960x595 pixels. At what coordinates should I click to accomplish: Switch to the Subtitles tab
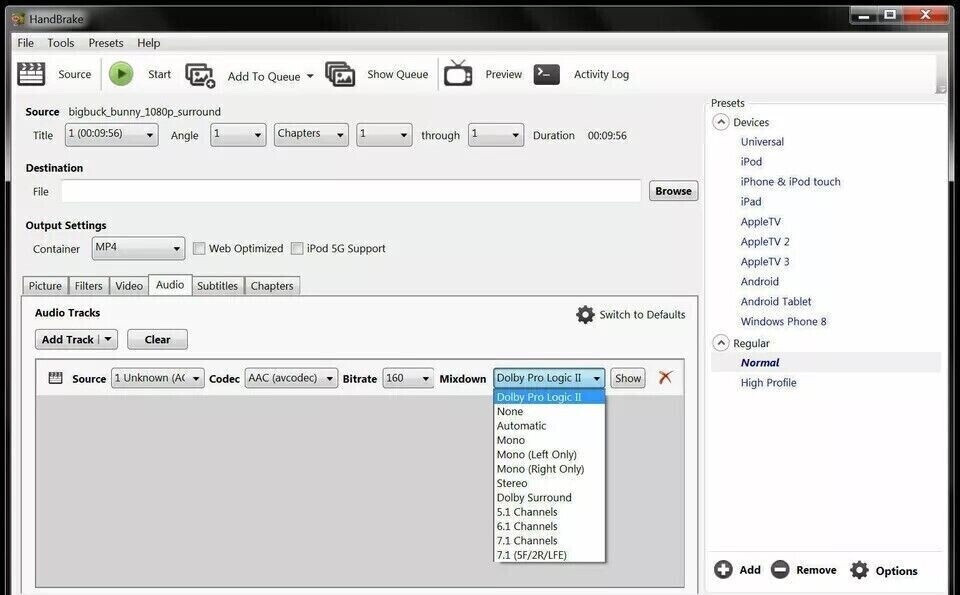[217, 285]
